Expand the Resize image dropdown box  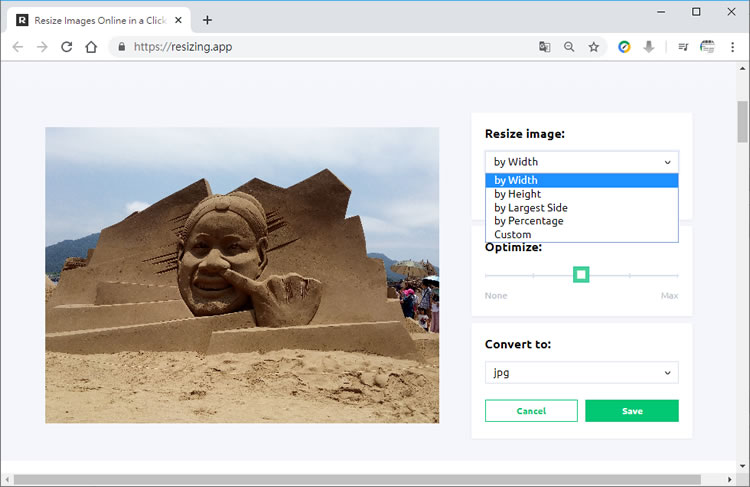click(x=581, y=162)
